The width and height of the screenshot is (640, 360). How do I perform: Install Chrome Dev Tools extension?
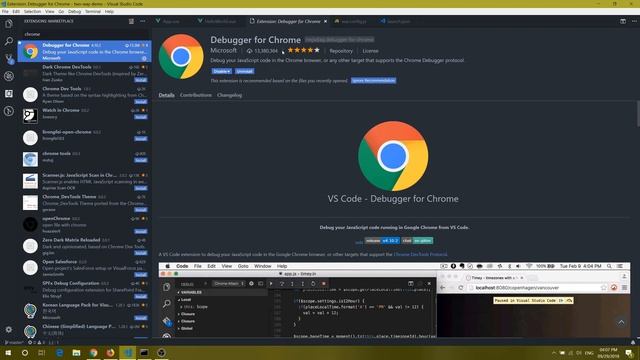coord(141,101)
